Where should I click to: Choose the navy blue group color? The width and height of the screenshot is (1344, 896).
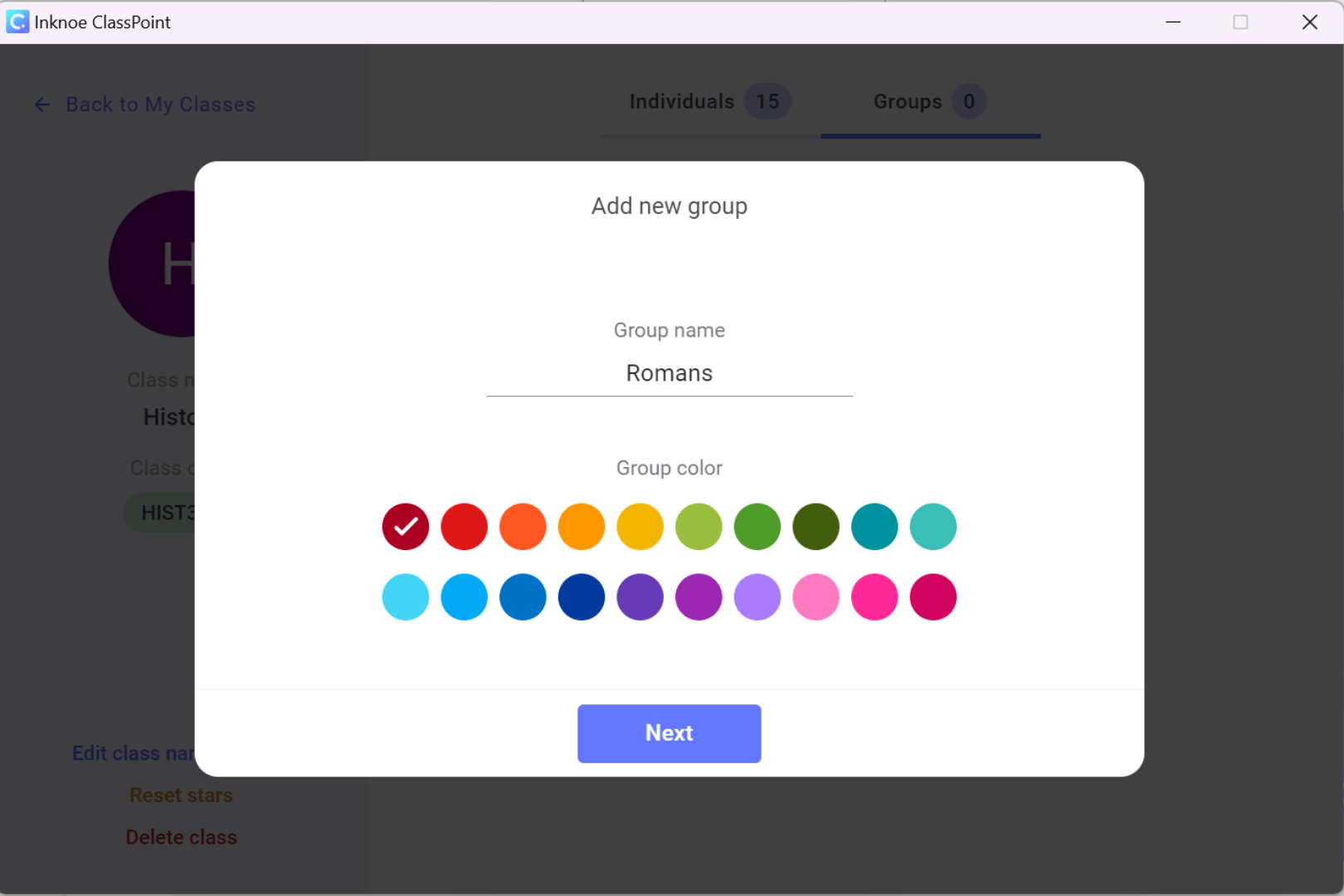click(582, 597)
